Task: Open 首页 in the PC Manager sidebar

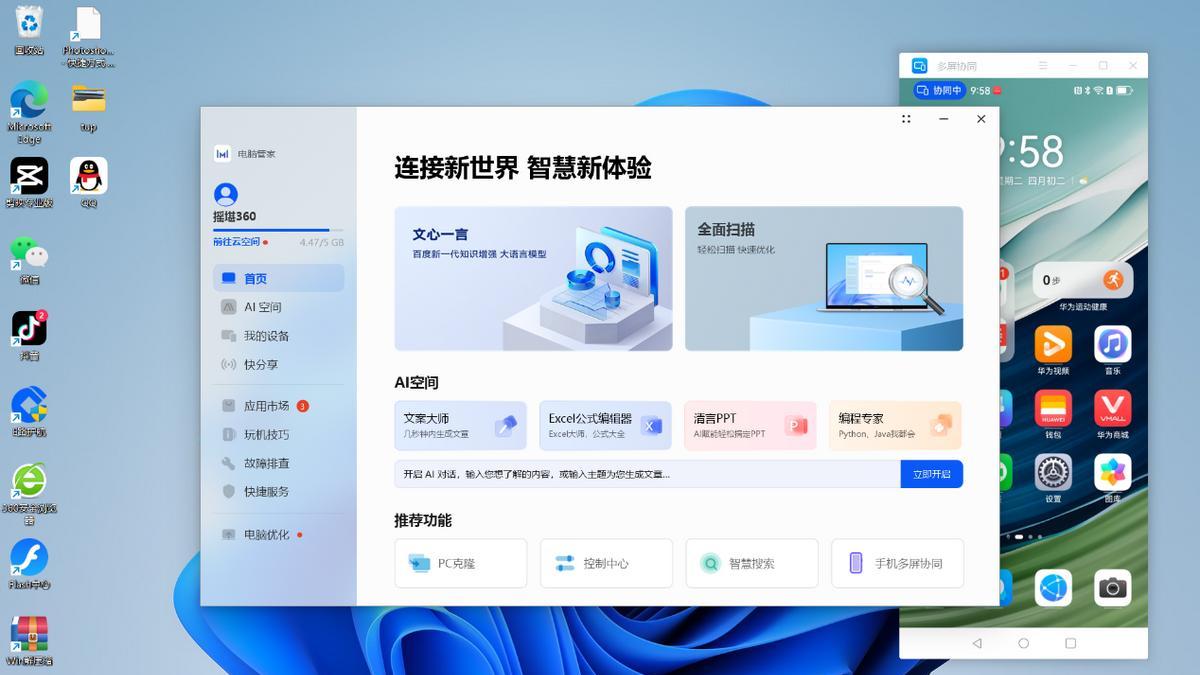Action: pyautogui.click(x=278, y=278)
